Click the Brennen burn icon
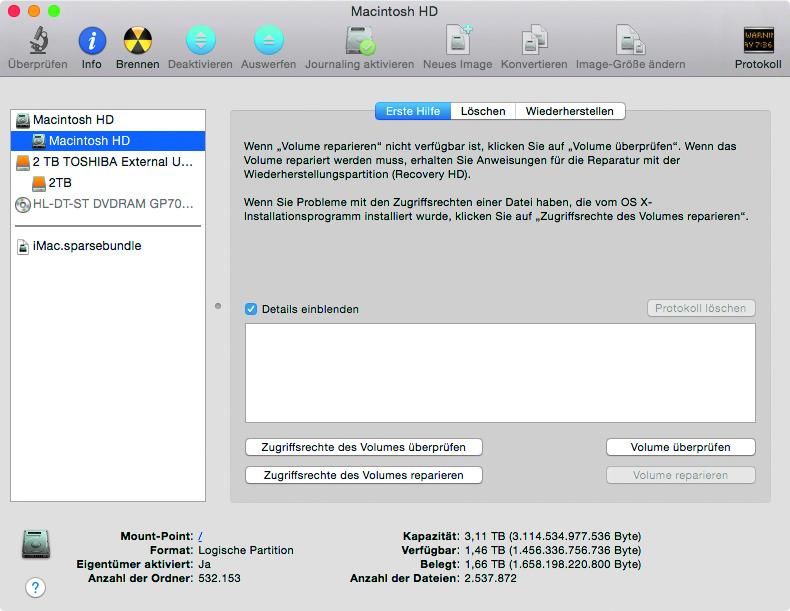The height and width of the screenshot is (611, 790). click(x=138, y=40)
